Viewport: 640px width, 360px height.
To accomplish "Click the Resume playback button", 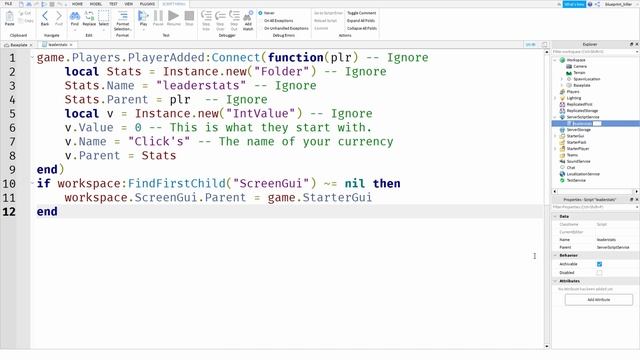I will tap(173, 18).
